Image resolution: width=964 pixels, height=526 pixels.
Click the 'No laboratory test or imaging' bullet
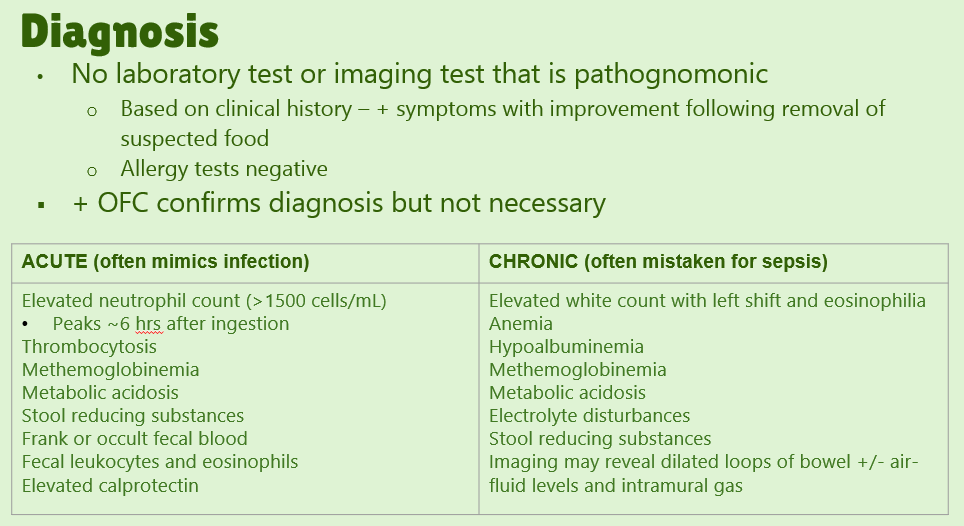click(x=419, y=74)
